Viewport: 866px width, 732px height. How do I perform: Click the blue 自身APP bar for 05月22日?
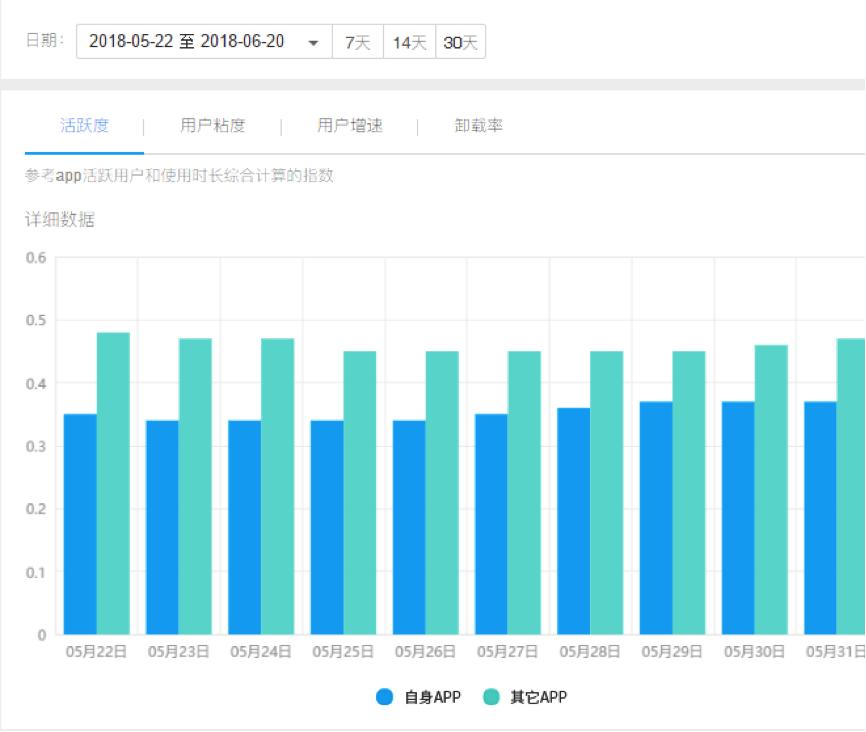tap(80, 524)
